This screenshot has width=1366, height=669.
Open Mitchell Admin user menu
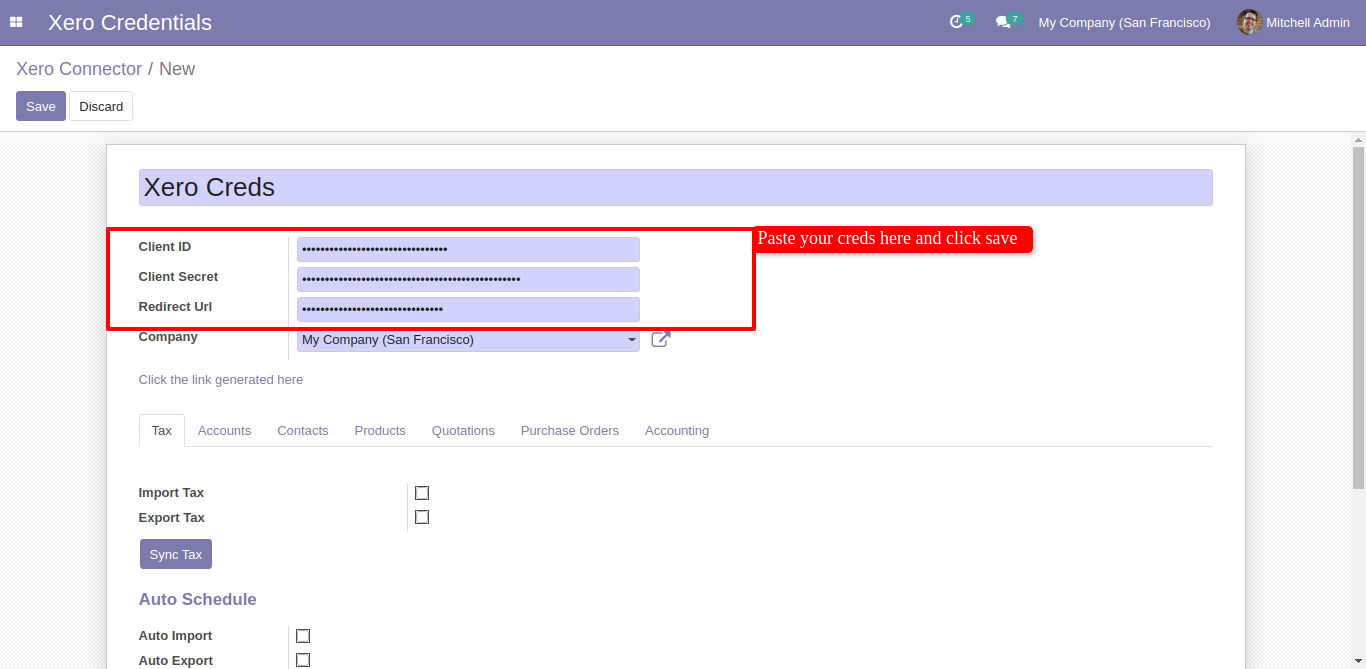click(1293, 22)
